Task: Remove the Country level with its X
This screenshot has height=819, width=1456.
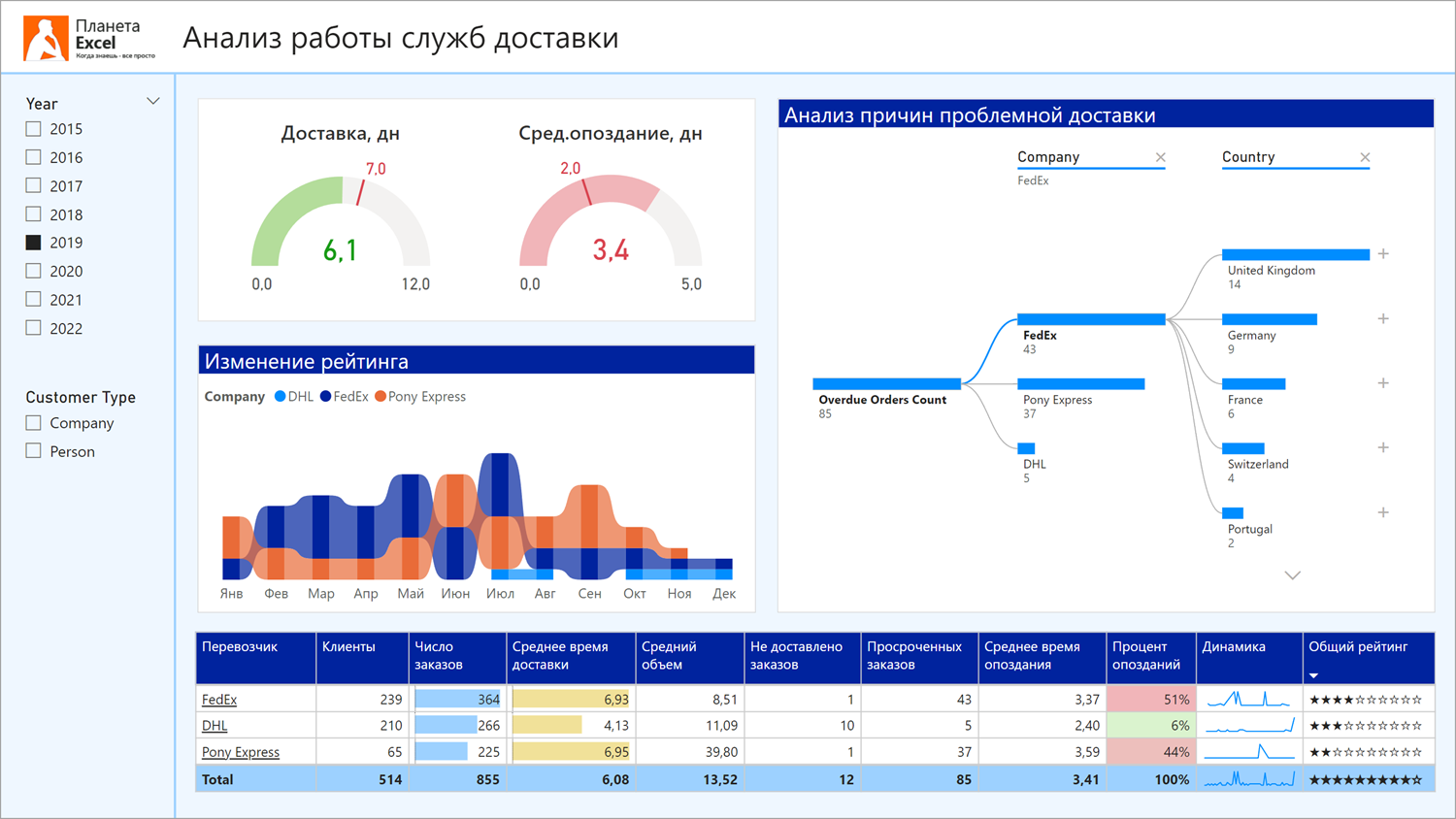Action: (1365, 157)
